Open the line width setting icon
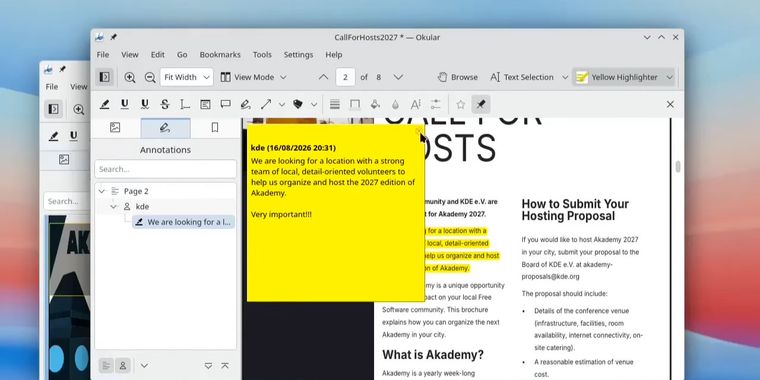Viewport: 760px width, 380px height. (x=334, y=104)
